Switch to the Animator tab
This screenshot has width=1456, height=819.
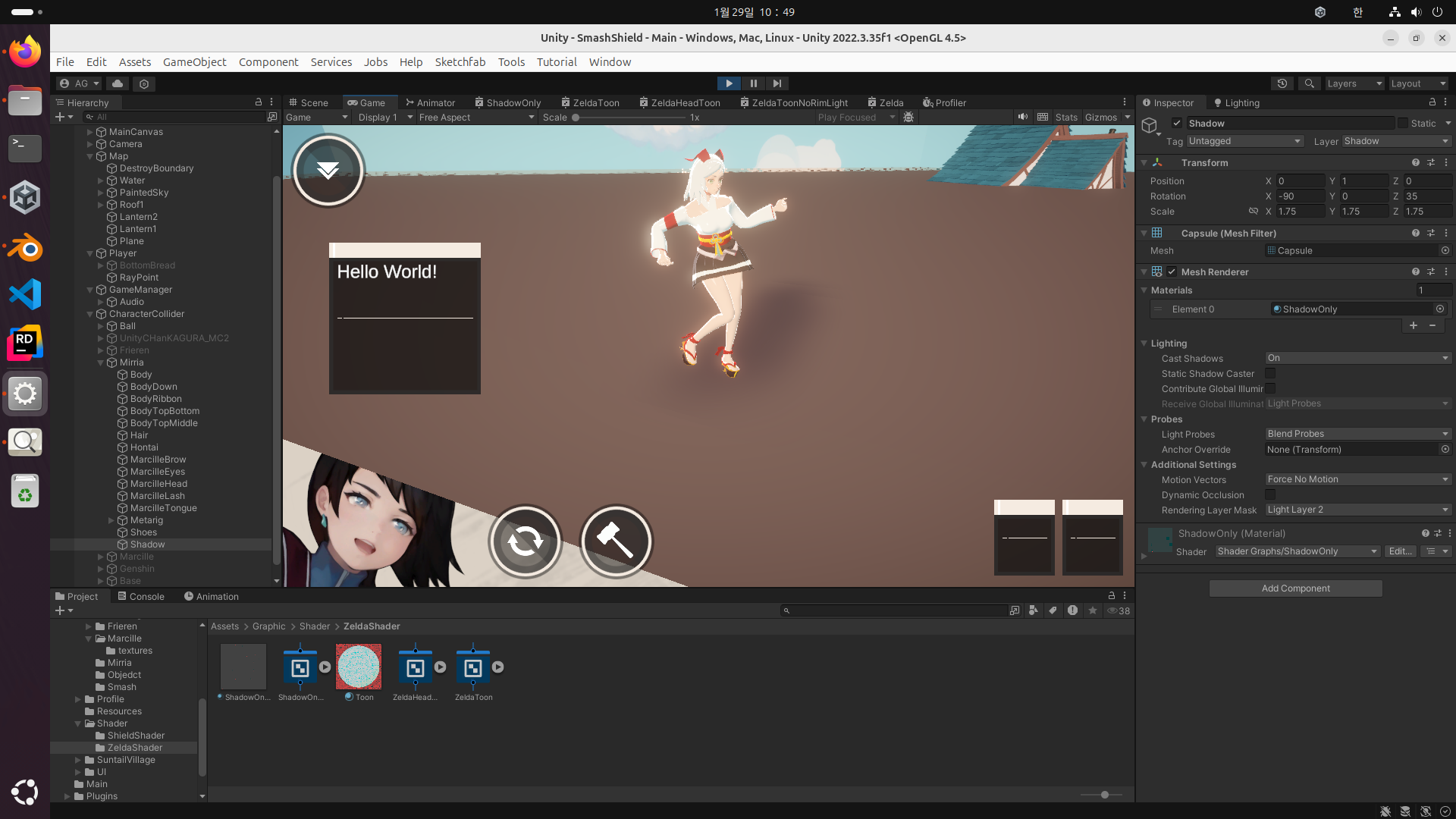coord(430,102)
